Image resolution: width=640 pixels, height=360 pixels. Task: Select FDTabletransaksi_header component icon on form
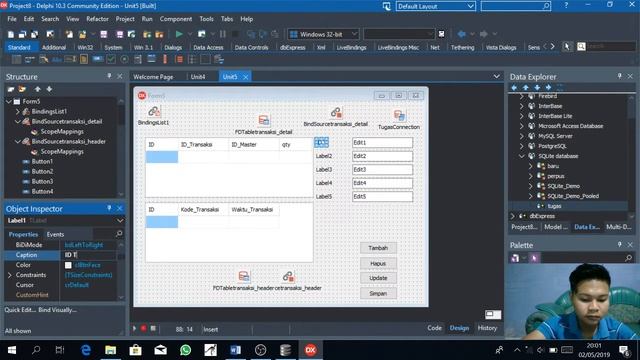244,276
